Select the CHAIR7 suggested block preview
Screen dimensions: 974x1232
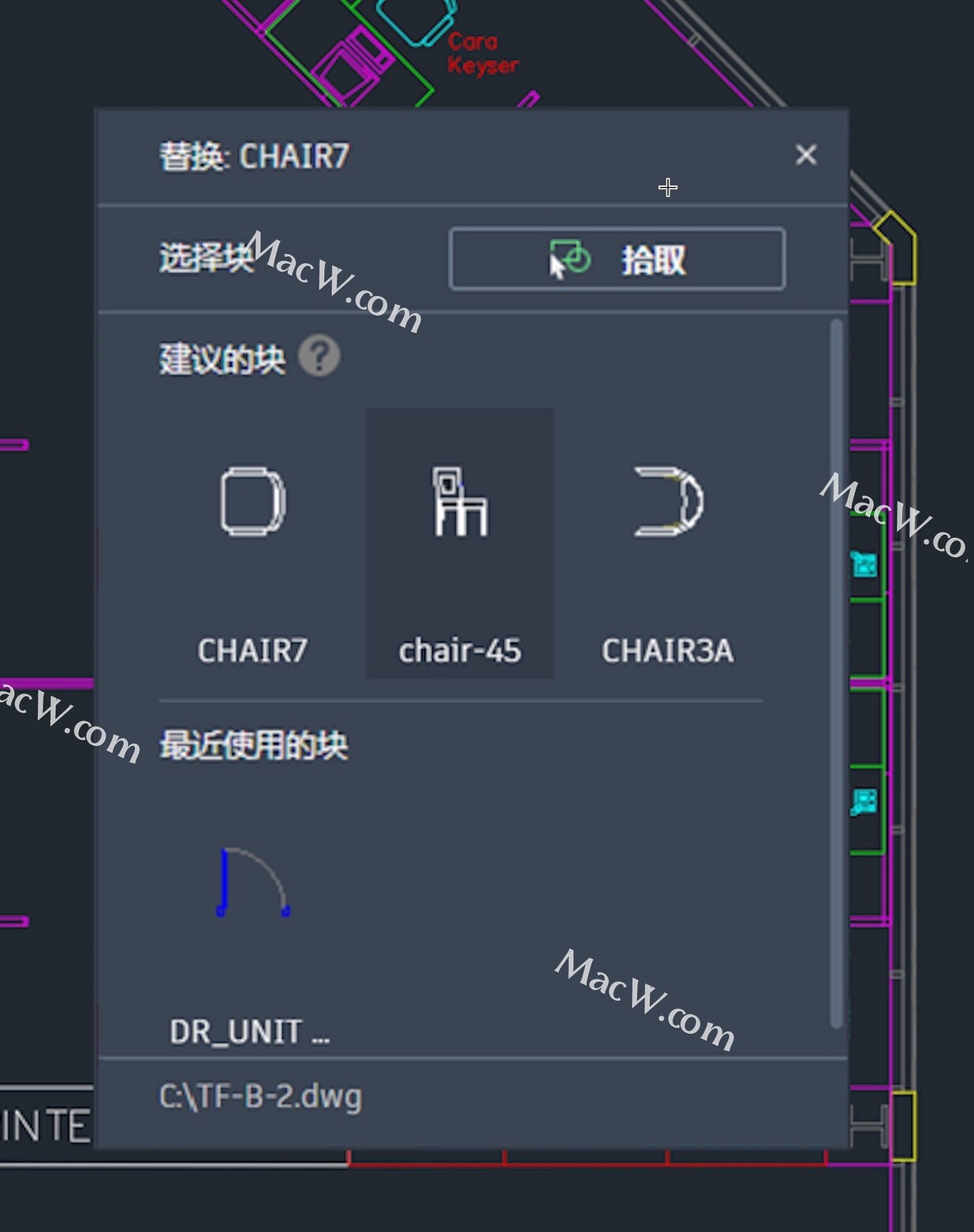click(x=252, y=543)
